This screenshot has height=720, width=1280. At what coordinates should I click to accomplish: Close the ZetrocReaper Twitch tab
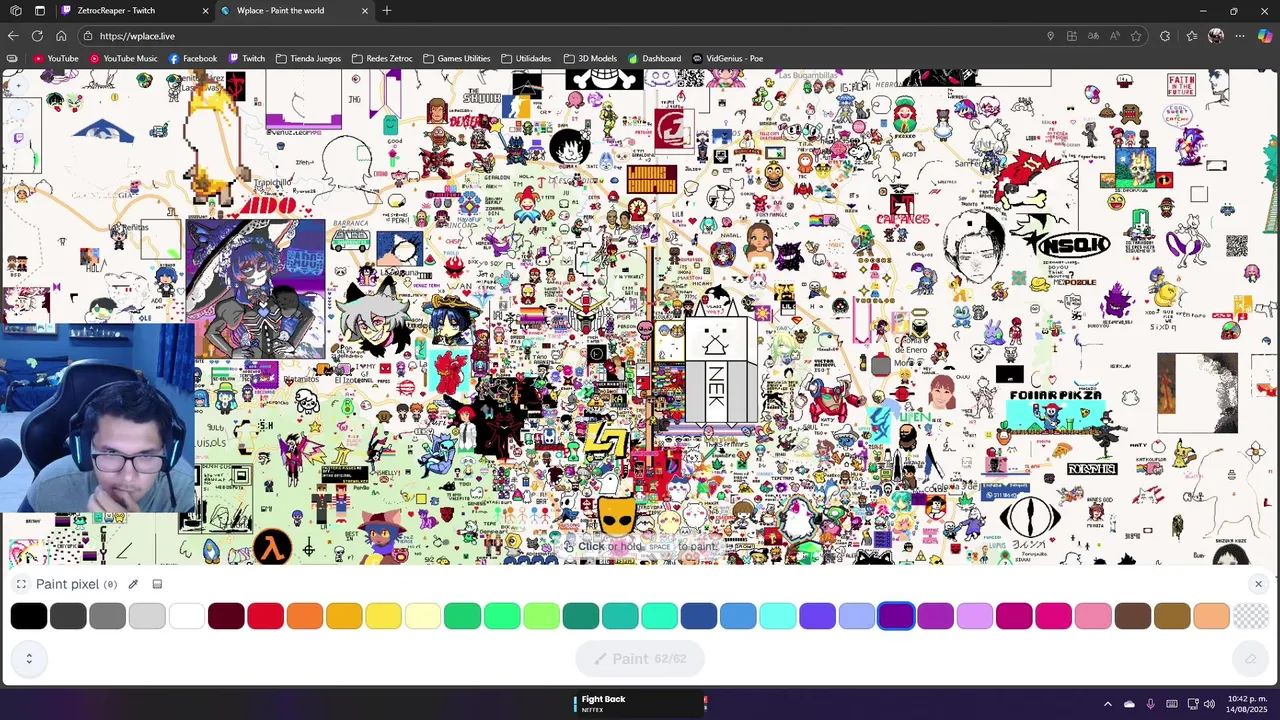tap(206, 11)
